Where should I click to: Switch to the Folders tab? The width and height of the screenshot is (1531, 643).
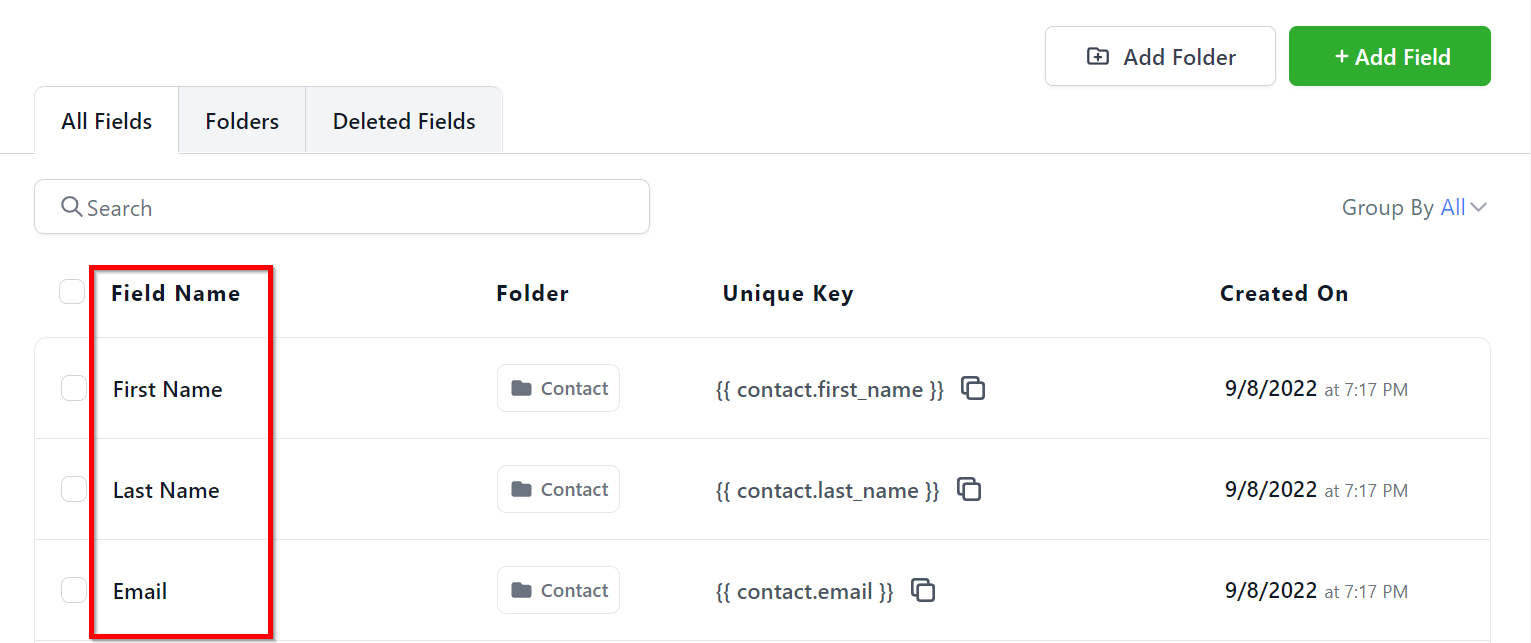pyautogui.click(x=242, y=121)
